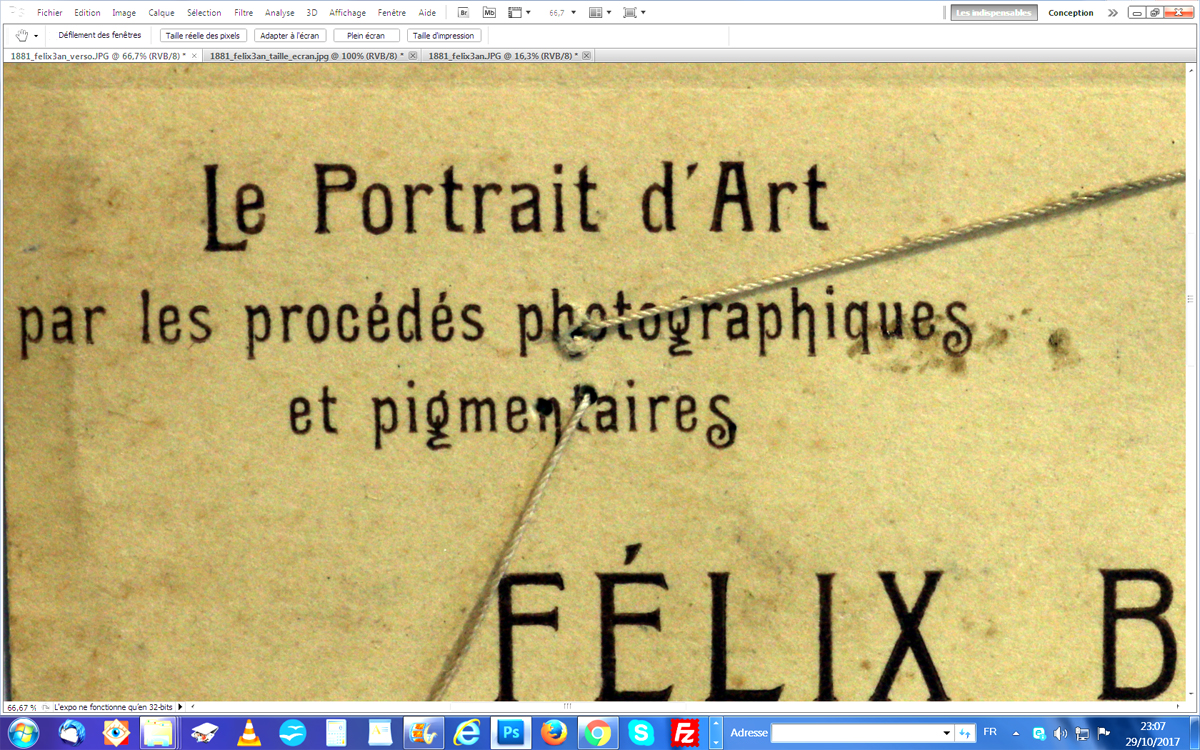
Task: Expand more workspaces with double chevron
Action: point(1113,13)
